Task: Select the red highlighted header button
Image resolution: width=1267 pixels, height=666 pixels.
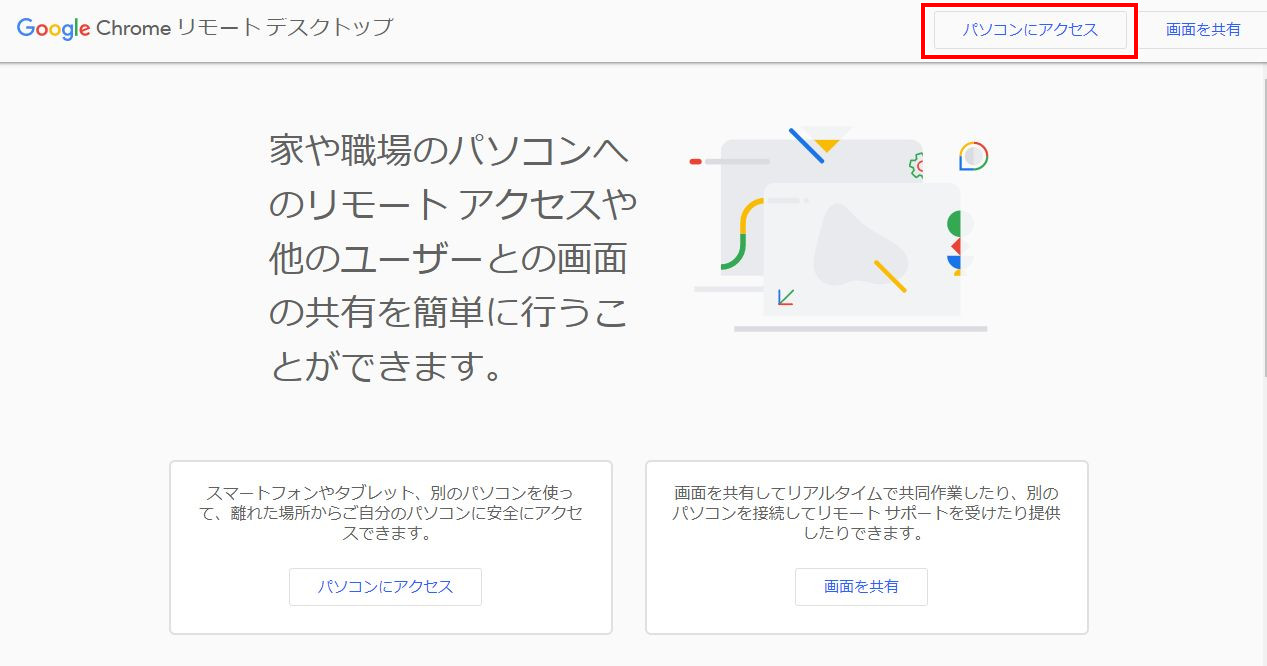Action: [1028, 30]
